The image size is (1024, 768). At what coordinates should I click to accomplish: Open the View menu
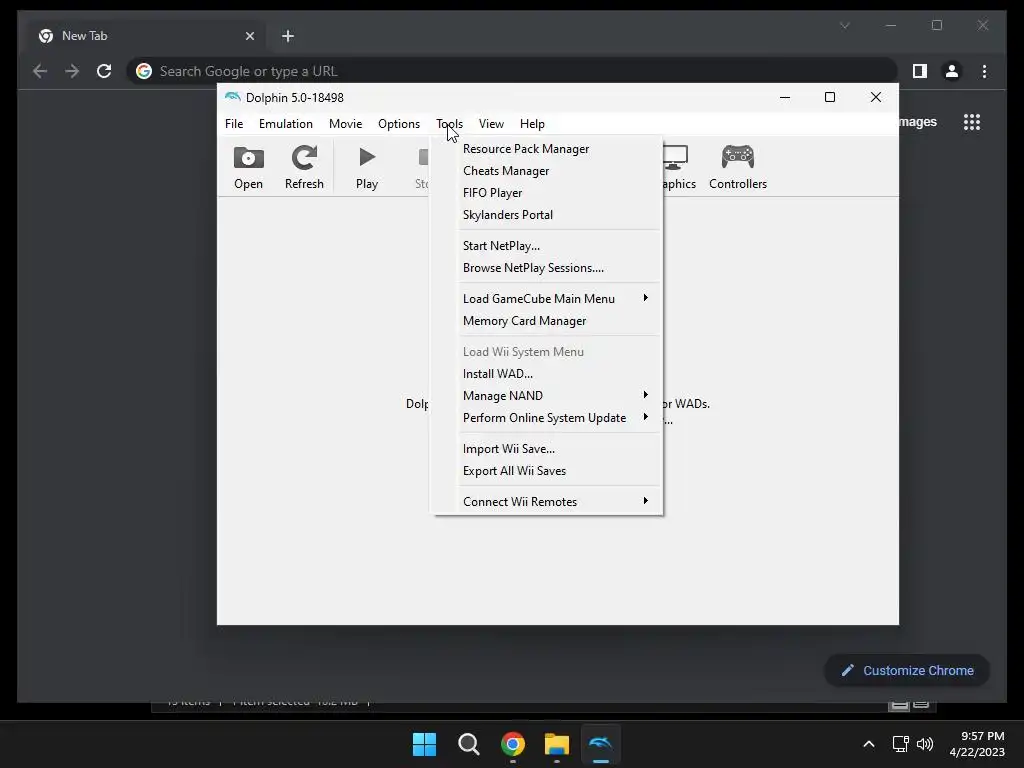click(x=491, y=124)
